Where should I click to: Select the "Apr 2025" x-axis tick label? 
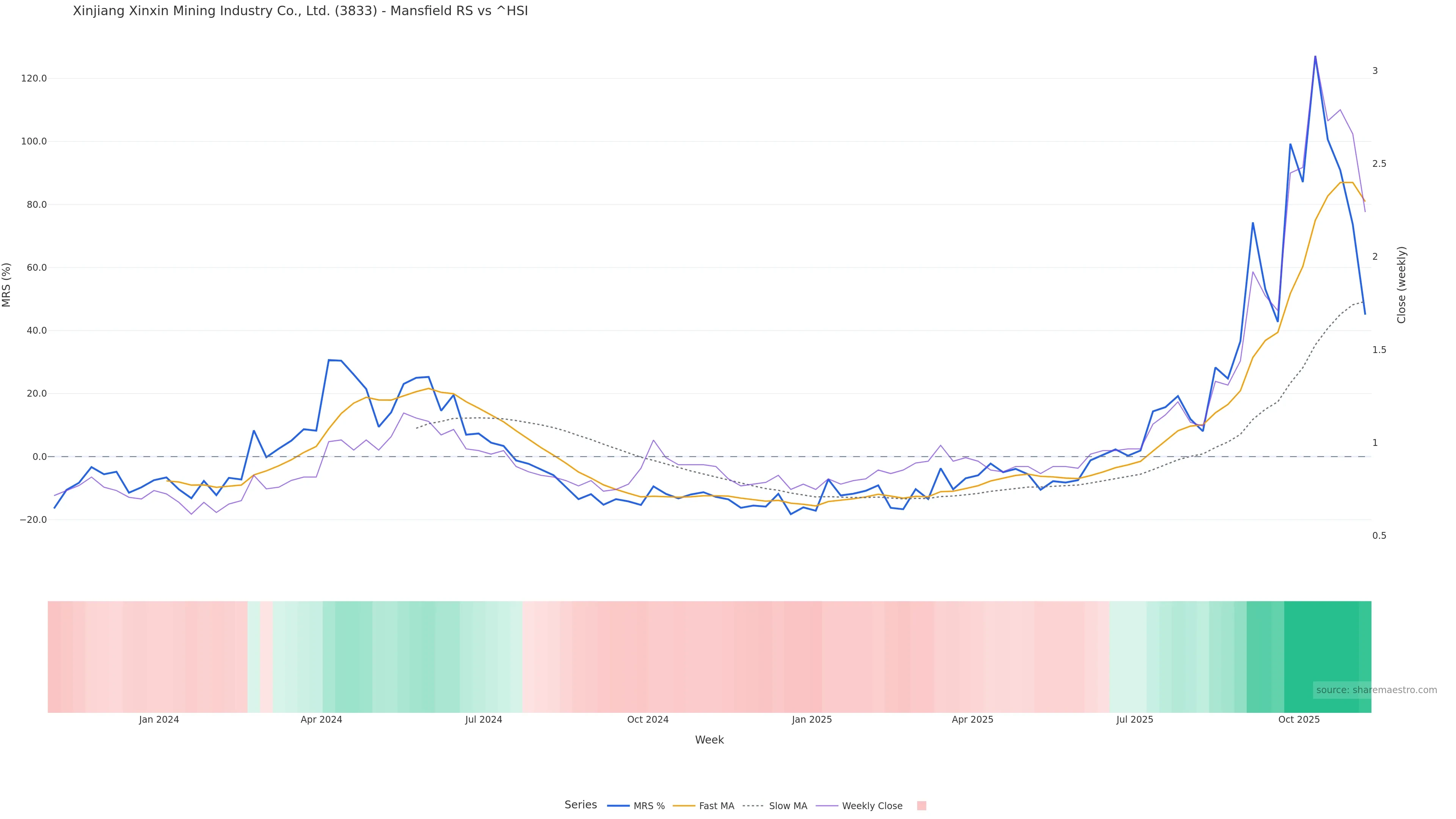tap(972, 720)
